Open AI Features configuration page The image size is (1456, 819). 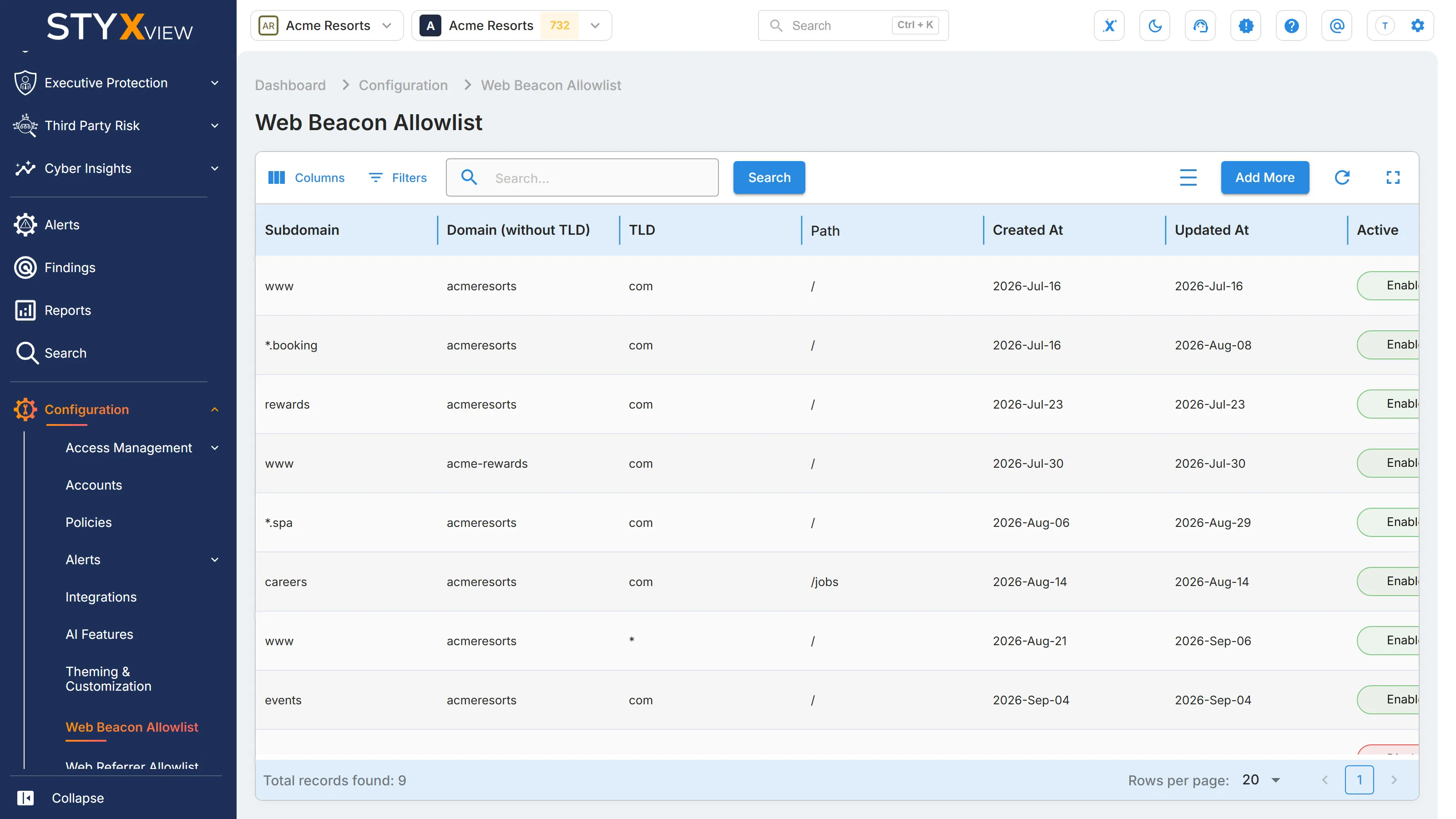pyautogui.click(x=100, y=634)
